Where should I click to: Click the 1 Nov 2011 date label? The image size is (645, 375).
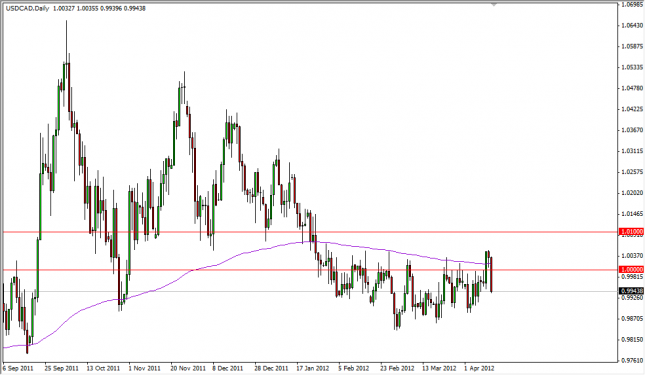click(144, 368)
